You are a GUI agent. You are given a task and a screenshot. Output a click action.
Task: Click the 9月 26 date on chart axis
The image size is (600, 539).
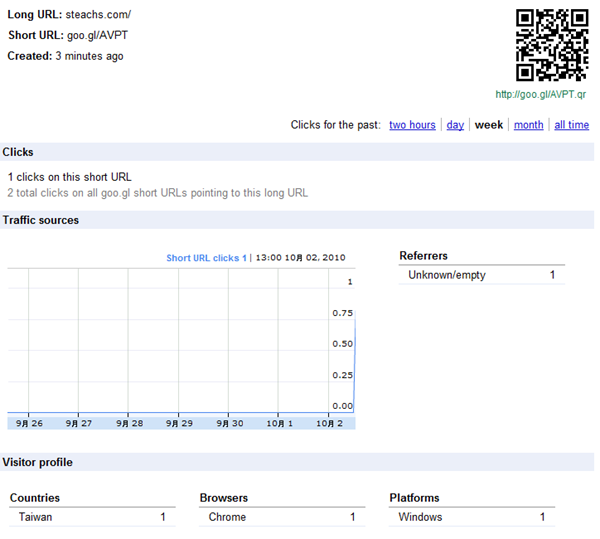click(29, 423)
